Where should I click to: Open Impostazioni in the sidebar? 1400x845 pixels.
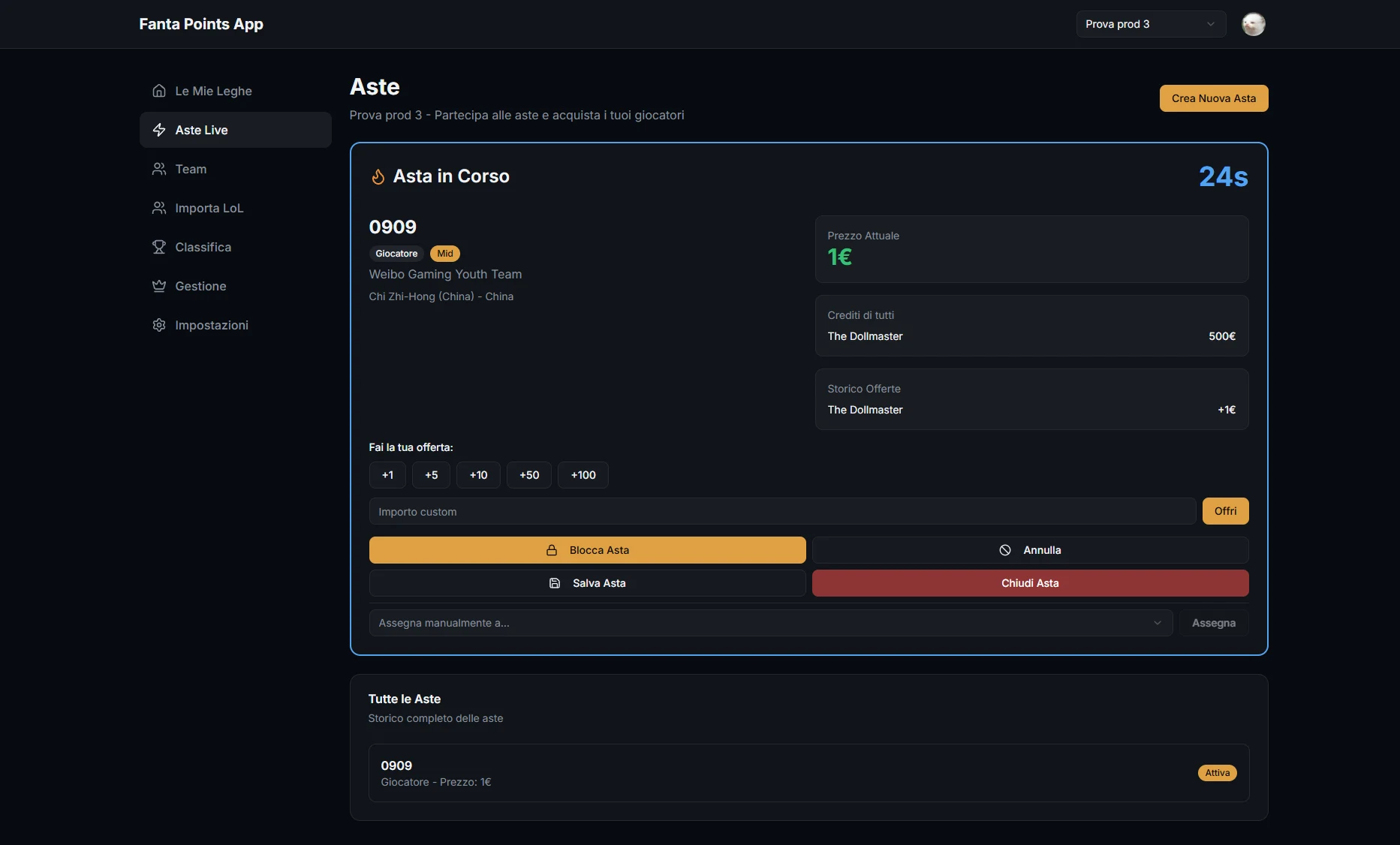pyautogui.click(x=236, y=325)
